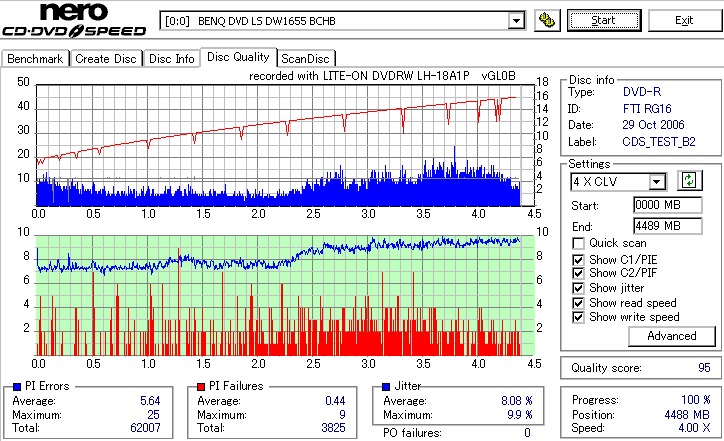Disable Show write speed checkbox
The width and height of the screenshot is (724, 441).
(x=578, y=317)
